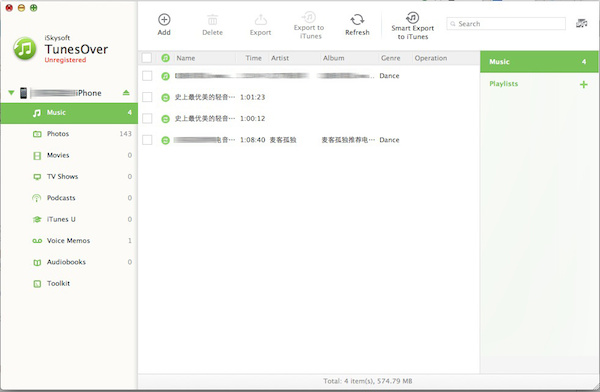Screen dimensions: 600x392
Task: Select Music in the sidebar
Action: (69, 113)
